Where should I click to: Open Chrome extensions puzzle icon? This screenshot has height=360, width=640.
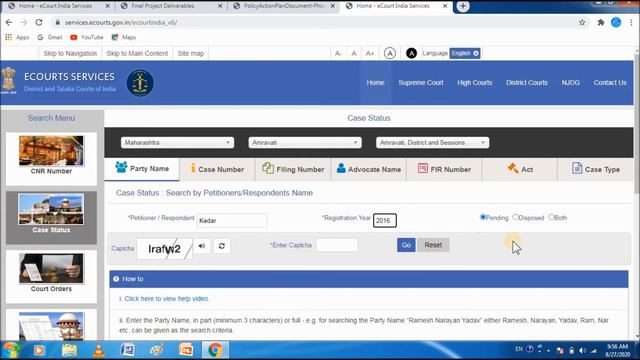[x=600, y=22]
